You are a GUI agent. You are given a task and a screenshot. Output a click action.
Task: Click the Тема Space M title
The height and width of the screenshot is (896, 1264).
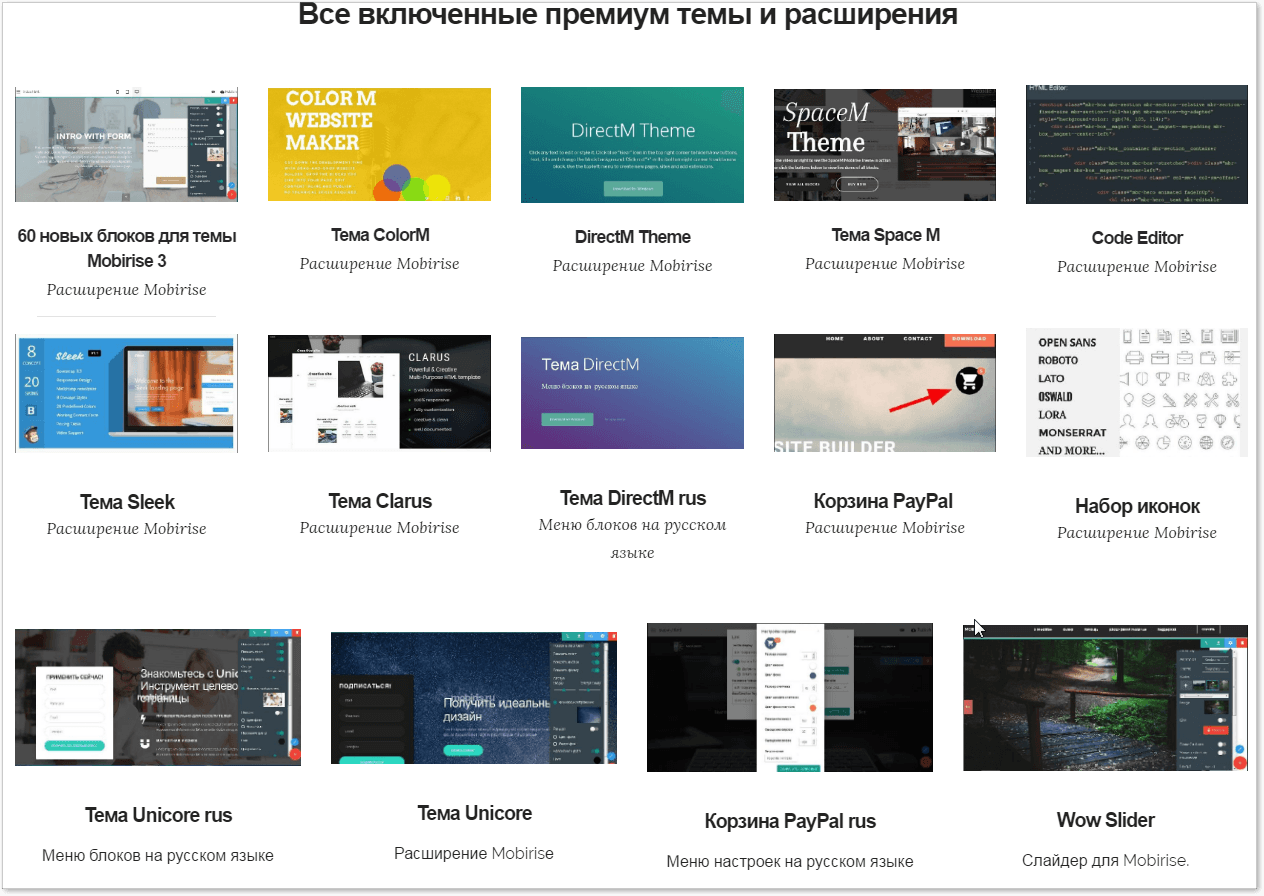click(x=885, y=235)
